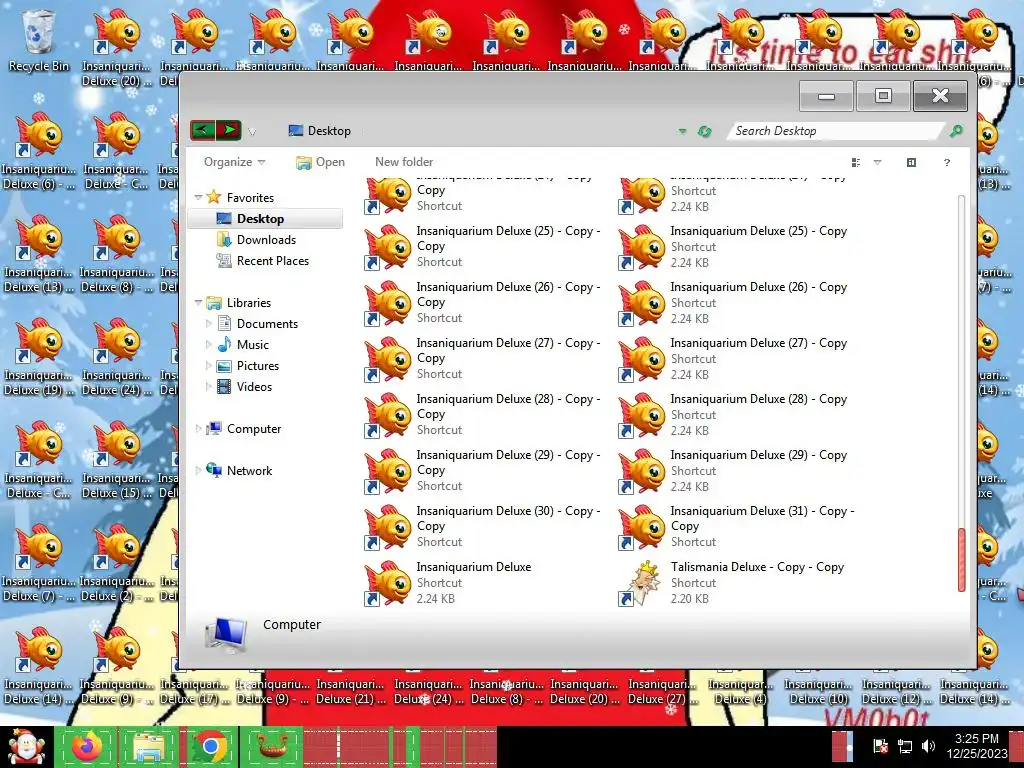The width and height of the screenshot is (1024, 768).
Task: Select Insaniquarium Deluxe (29) - Copy - Copy icon
Action: coord(388,472)
